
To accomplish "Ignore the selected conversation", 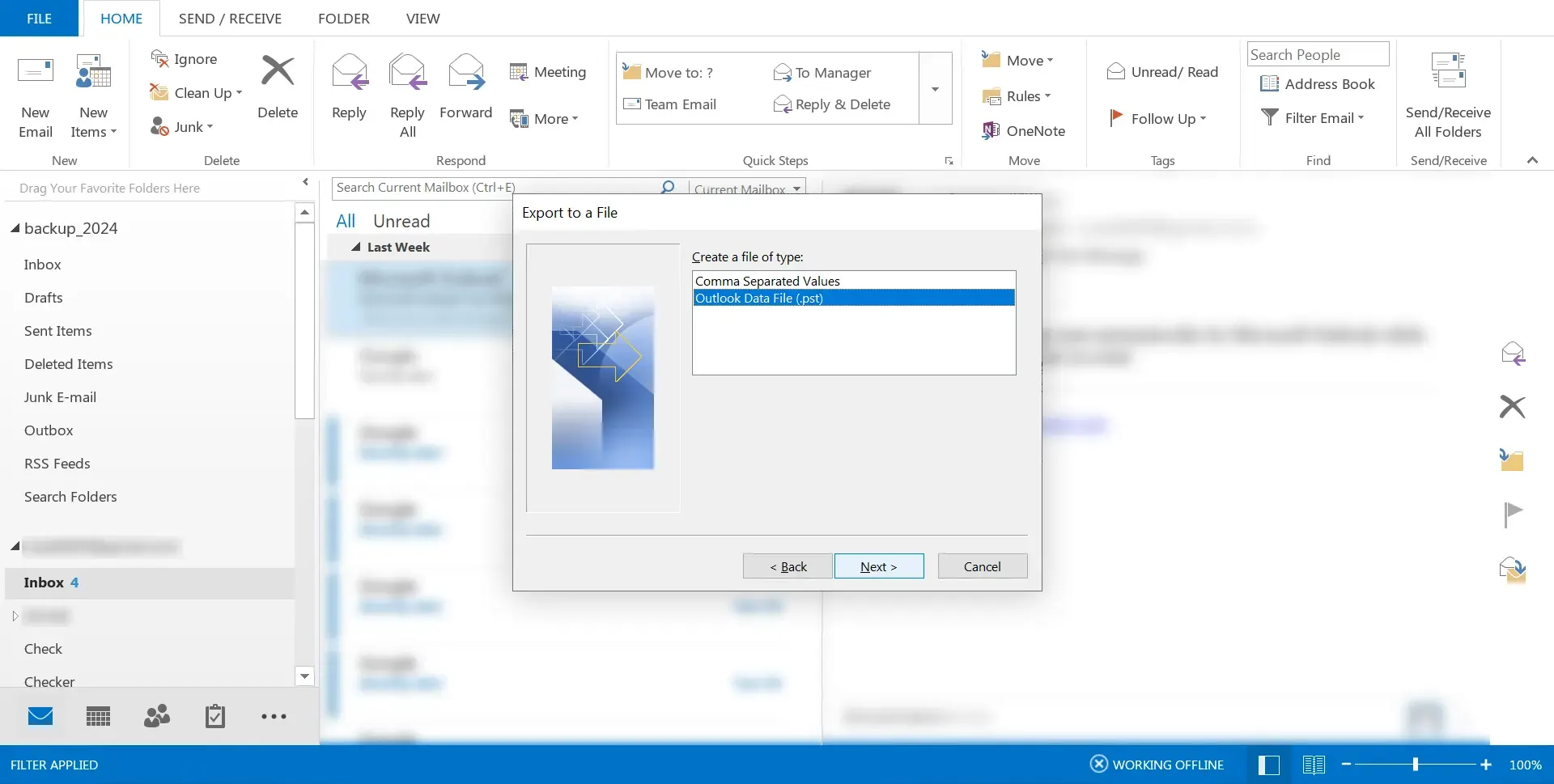I will tap(185, 59).
